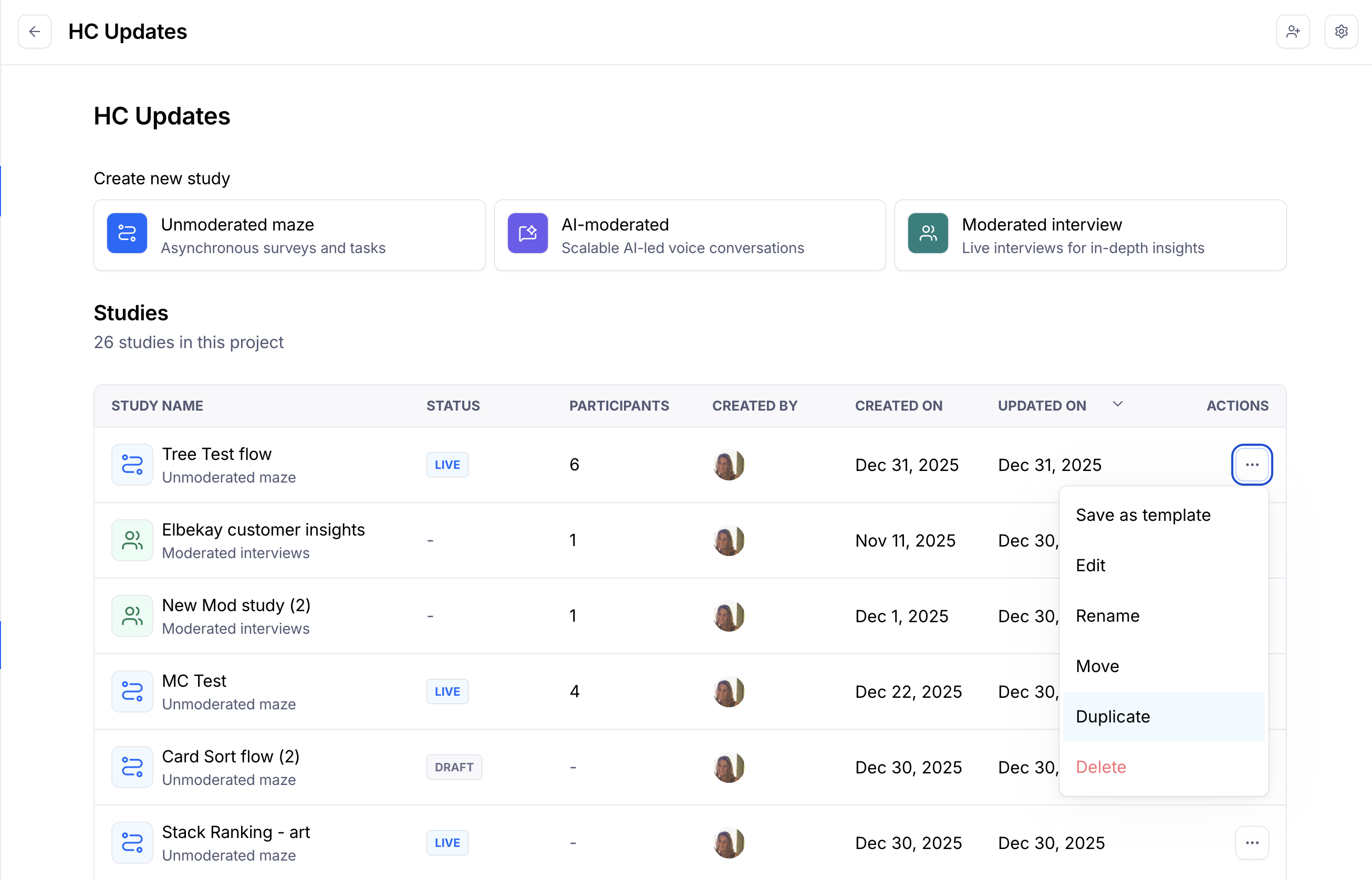This screenshot has height=880, width=1372.
Task: Select Duplicate from the context menu
Action: [1113, 717]
